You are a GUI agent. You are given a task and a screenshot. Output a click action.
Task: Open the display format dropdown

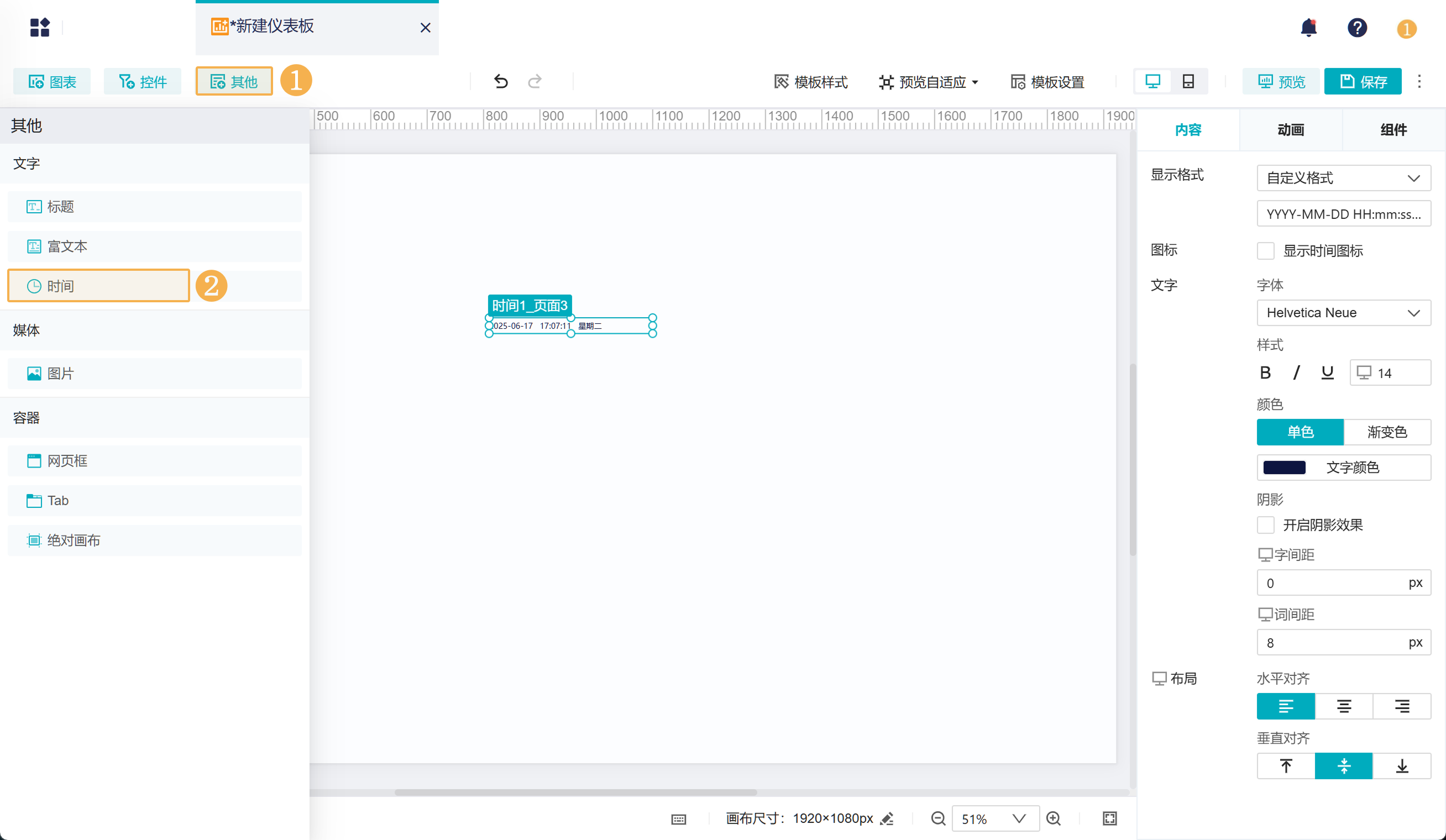tap(1343, 178)
